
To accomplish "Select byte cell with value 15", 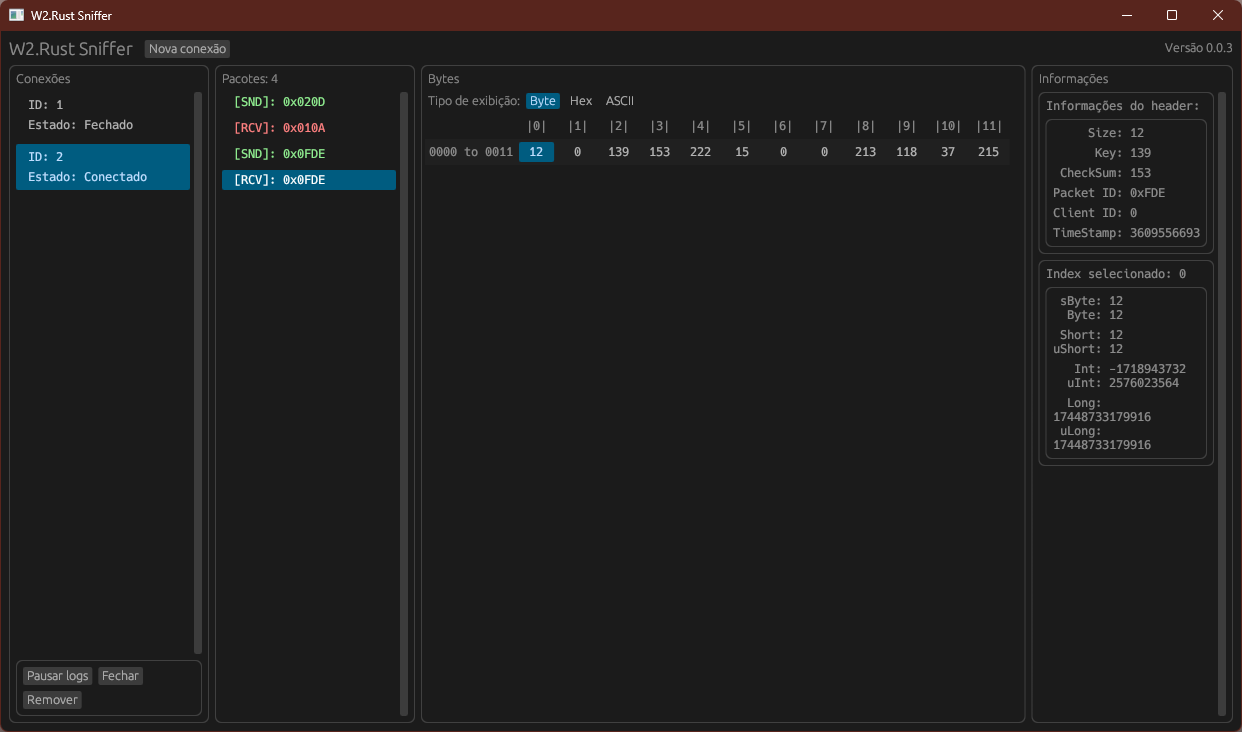I will (742, 152).
